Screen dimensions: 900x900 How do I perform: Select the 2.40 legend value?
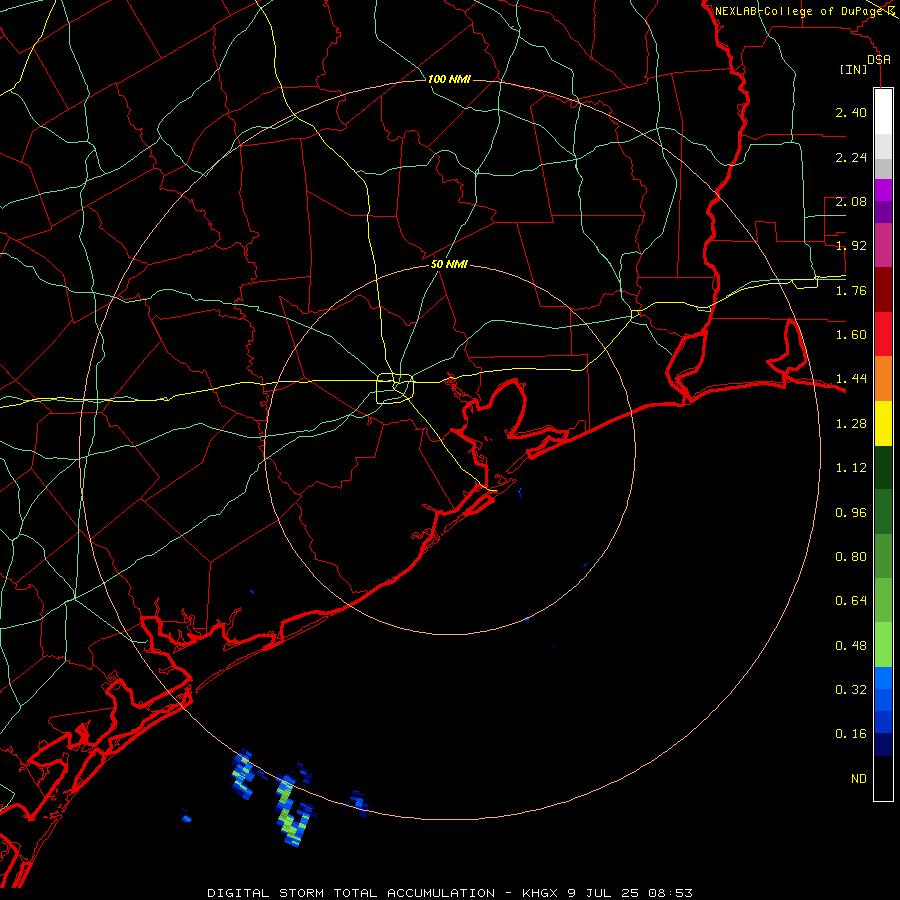851,112
